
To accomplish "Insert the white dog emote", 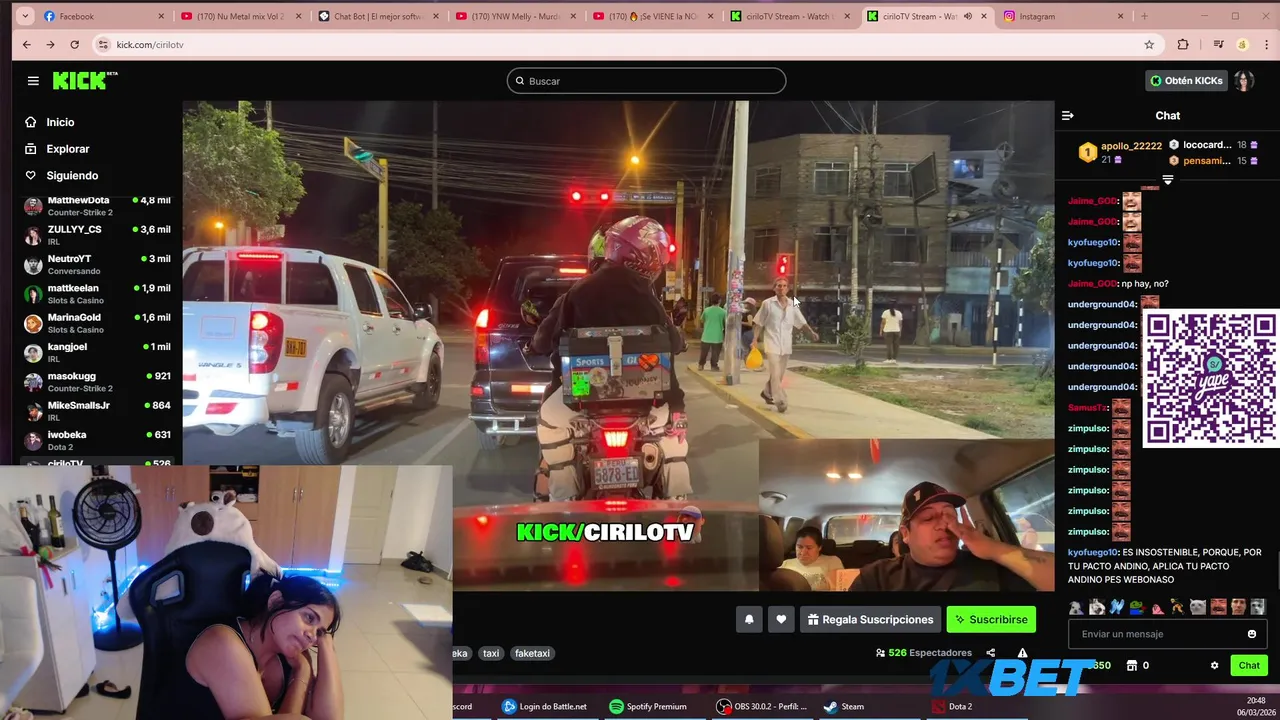I will (x=1097, y=607).
